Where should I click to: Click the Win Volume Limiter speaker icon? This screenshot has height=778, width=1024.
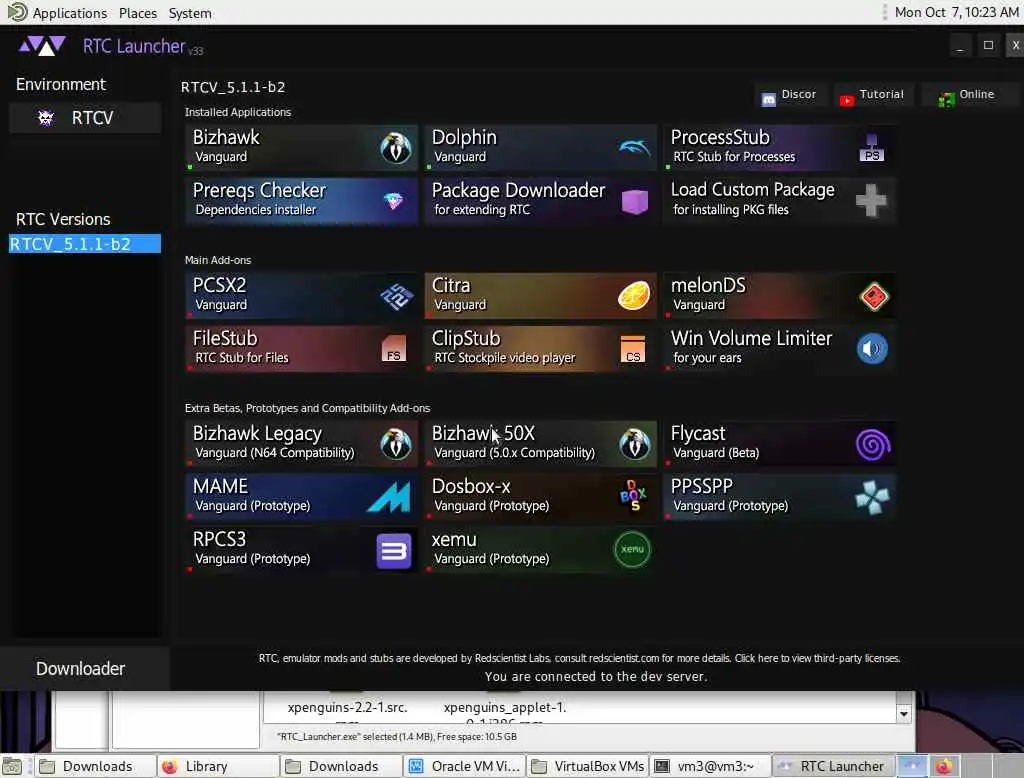(872, 349)
